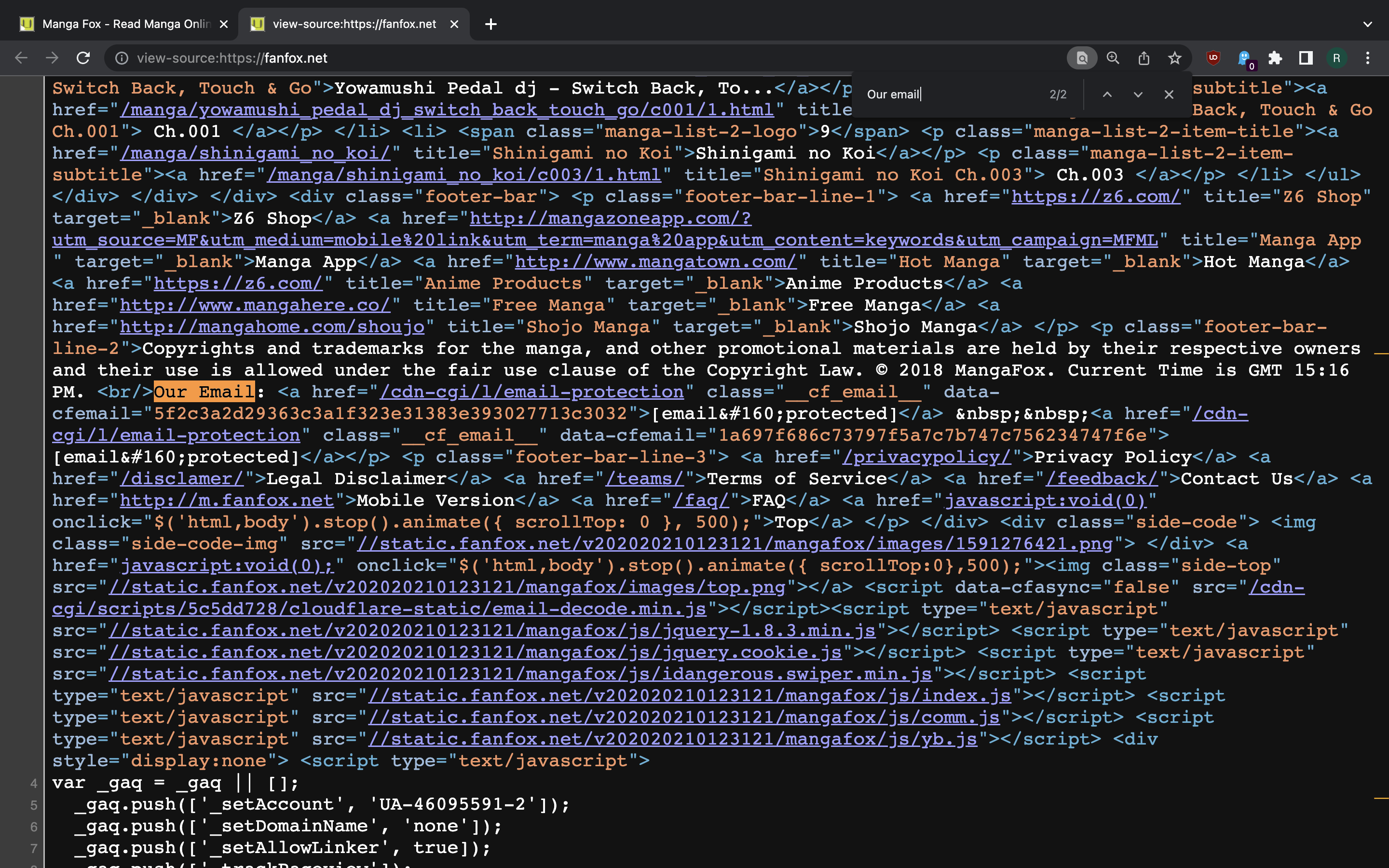Open the idangerous.swiper.min.js link
Viewport: 1389px width, 868px height.
point(520,675)
